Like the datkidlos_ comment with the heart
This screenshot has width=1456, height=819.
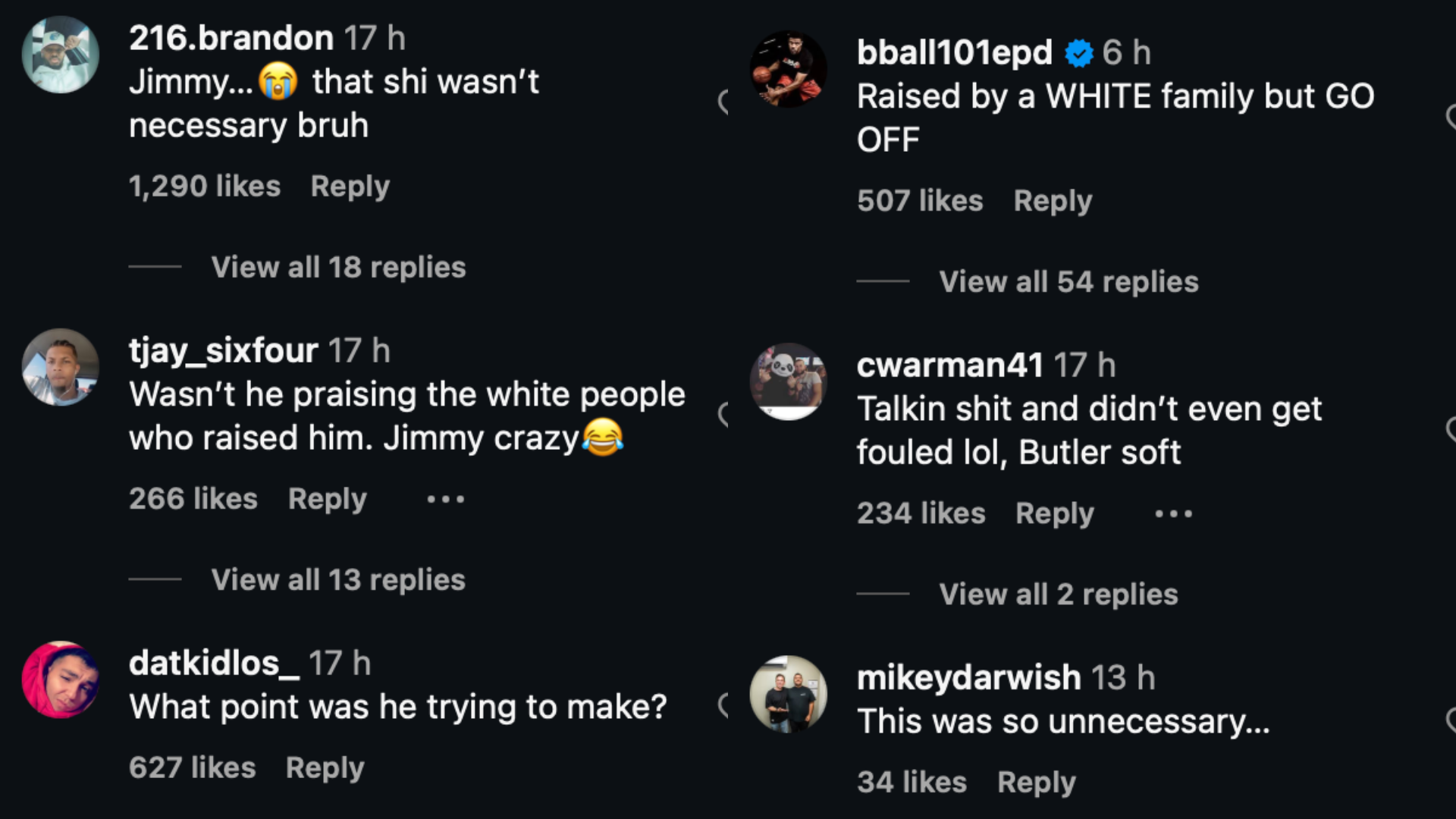723,705
